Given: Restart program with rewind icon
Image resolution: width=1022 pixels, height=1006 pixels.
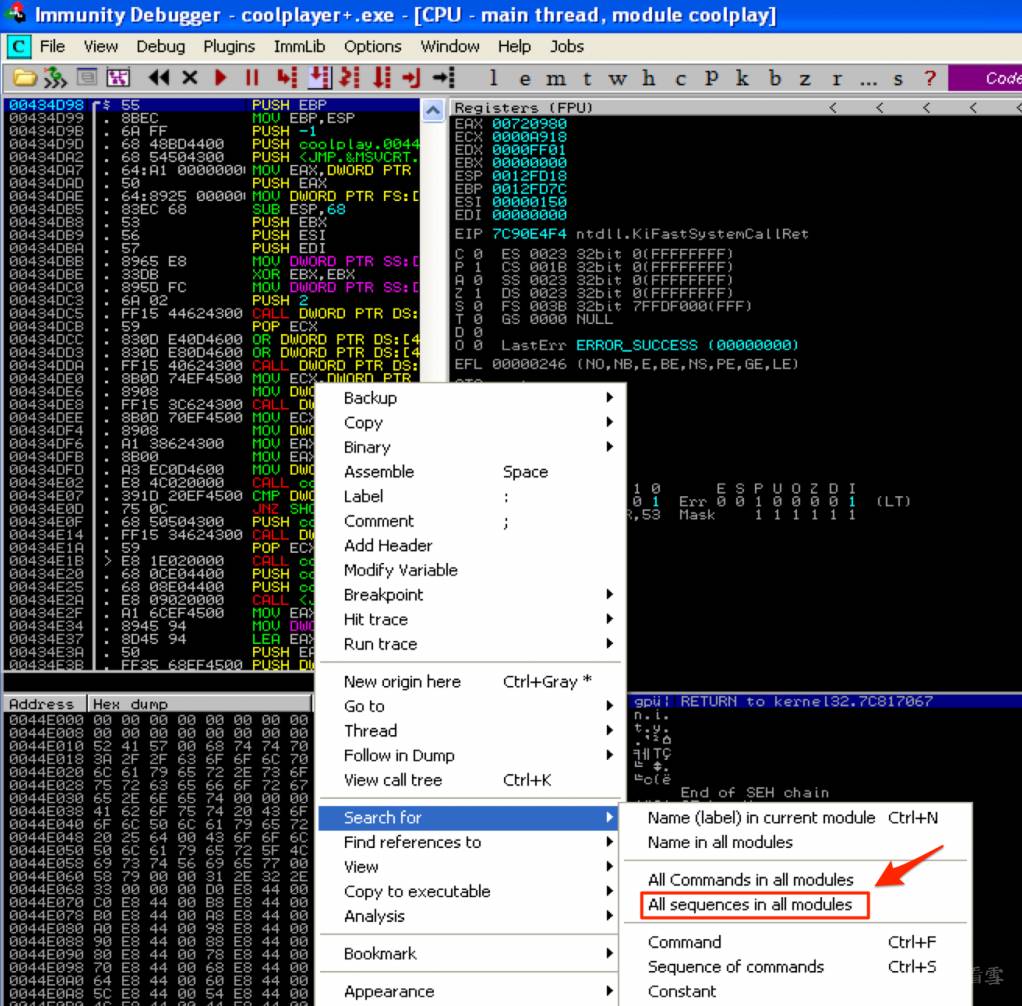Looking at the screenshot, I should coord(158,78).
